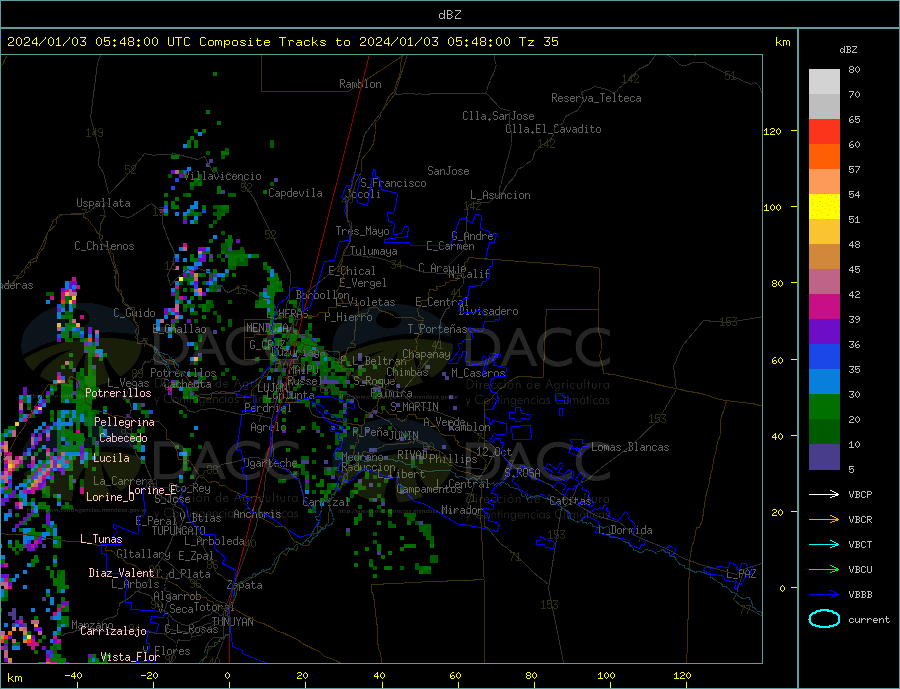Screen dimensions: 900x689
Task: Click the M_Caseros map label
Action: [x=478, y=373]
